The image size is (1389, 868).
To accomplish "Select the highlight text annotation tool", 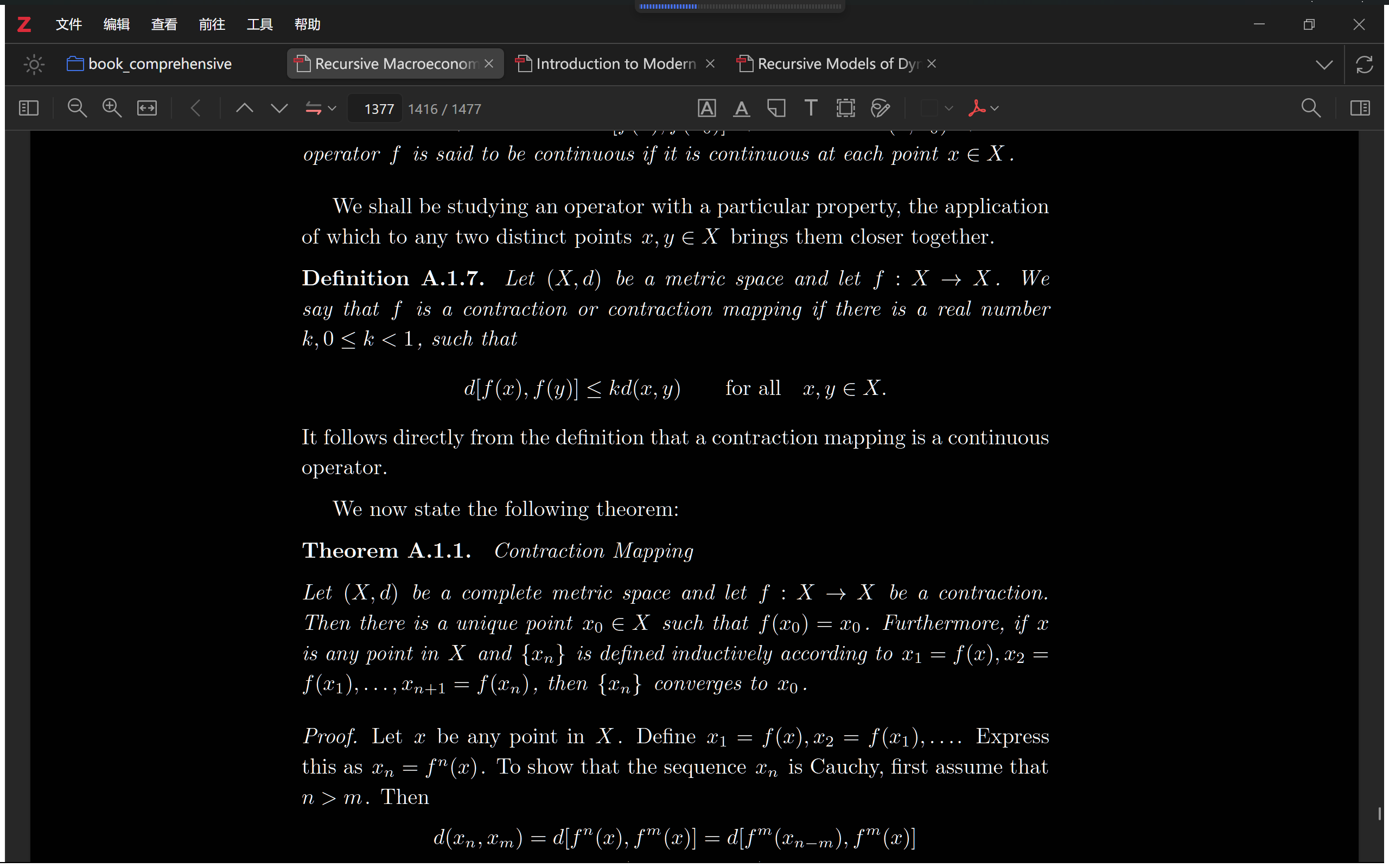I will pyautogui.click(x=706, y=108).
